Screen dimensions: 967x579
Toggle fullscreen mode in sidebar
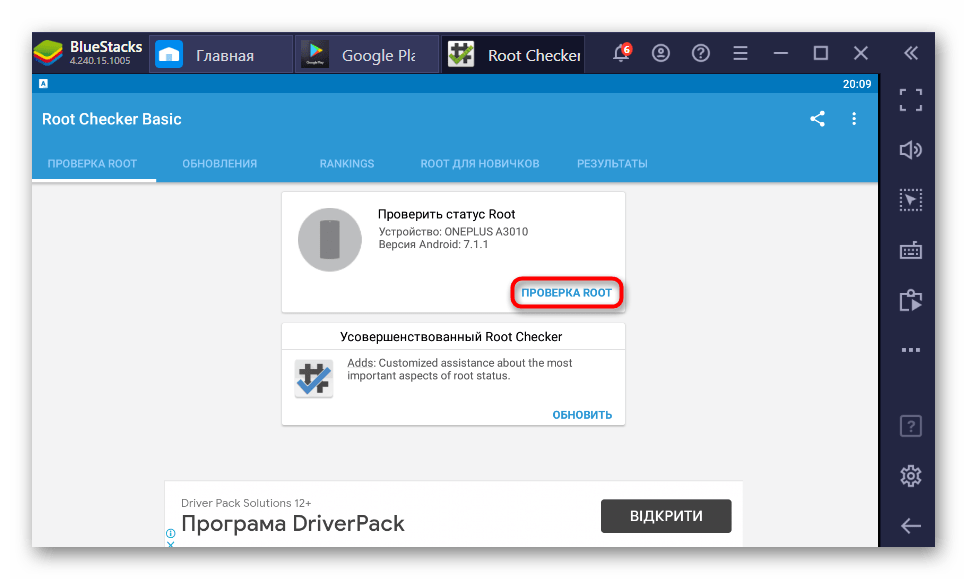pyautogui.click(x=911, y=100)
